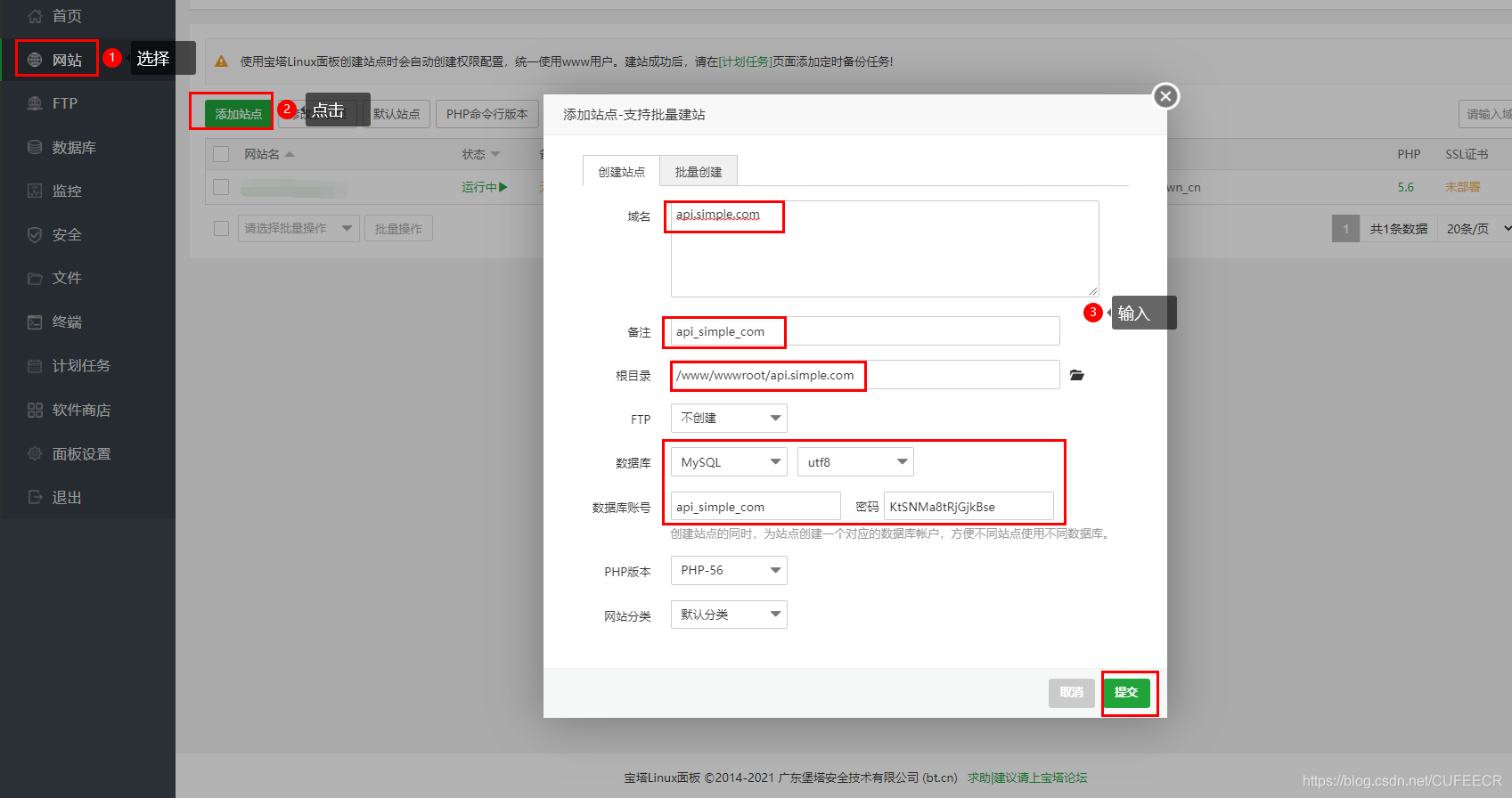Click the 备注 input field
This screenshot has height=798, width=1512.
(x=865, y=331)
